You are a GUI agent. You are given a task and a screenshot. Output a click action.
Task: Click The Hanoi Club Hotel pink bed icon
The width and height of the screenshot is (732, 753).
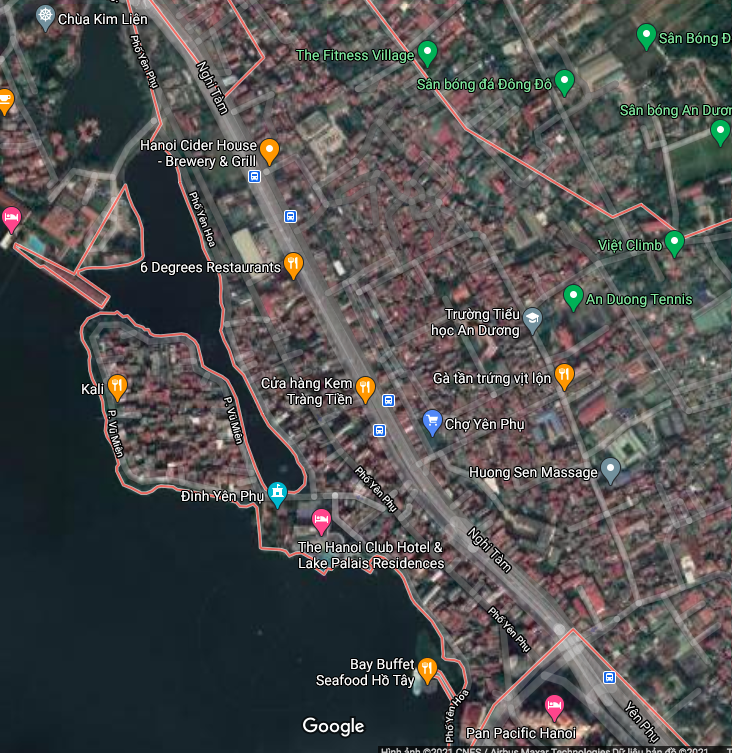point(321,522)
